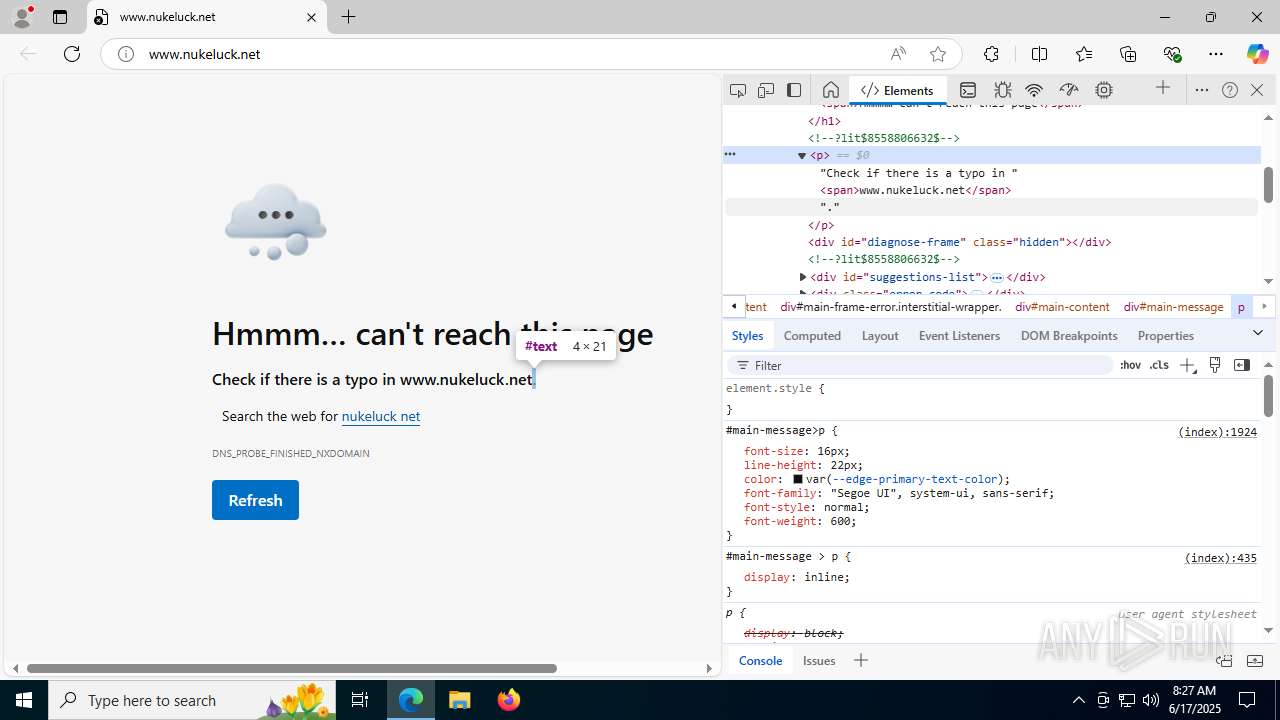Click the page horizontal scrollbar thumb
The height and width of the screenshot is (720, 1280).
[292, 668]
